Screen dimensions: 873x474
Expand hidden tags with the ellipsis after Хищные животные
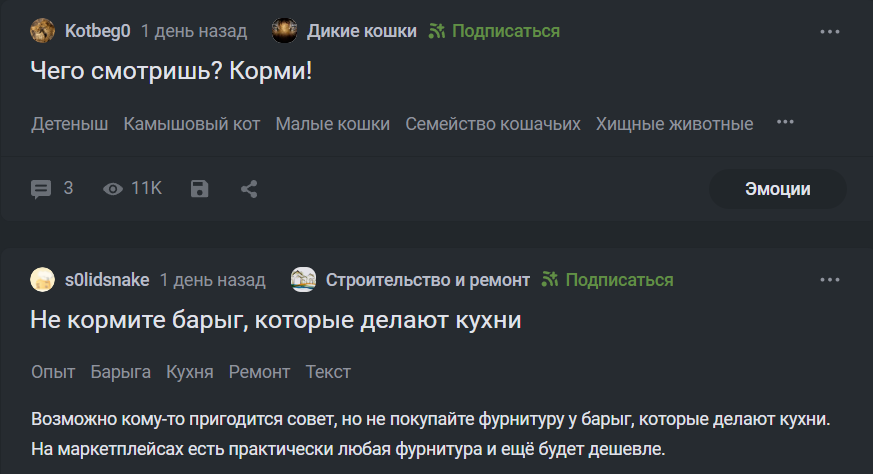point(785,122)
